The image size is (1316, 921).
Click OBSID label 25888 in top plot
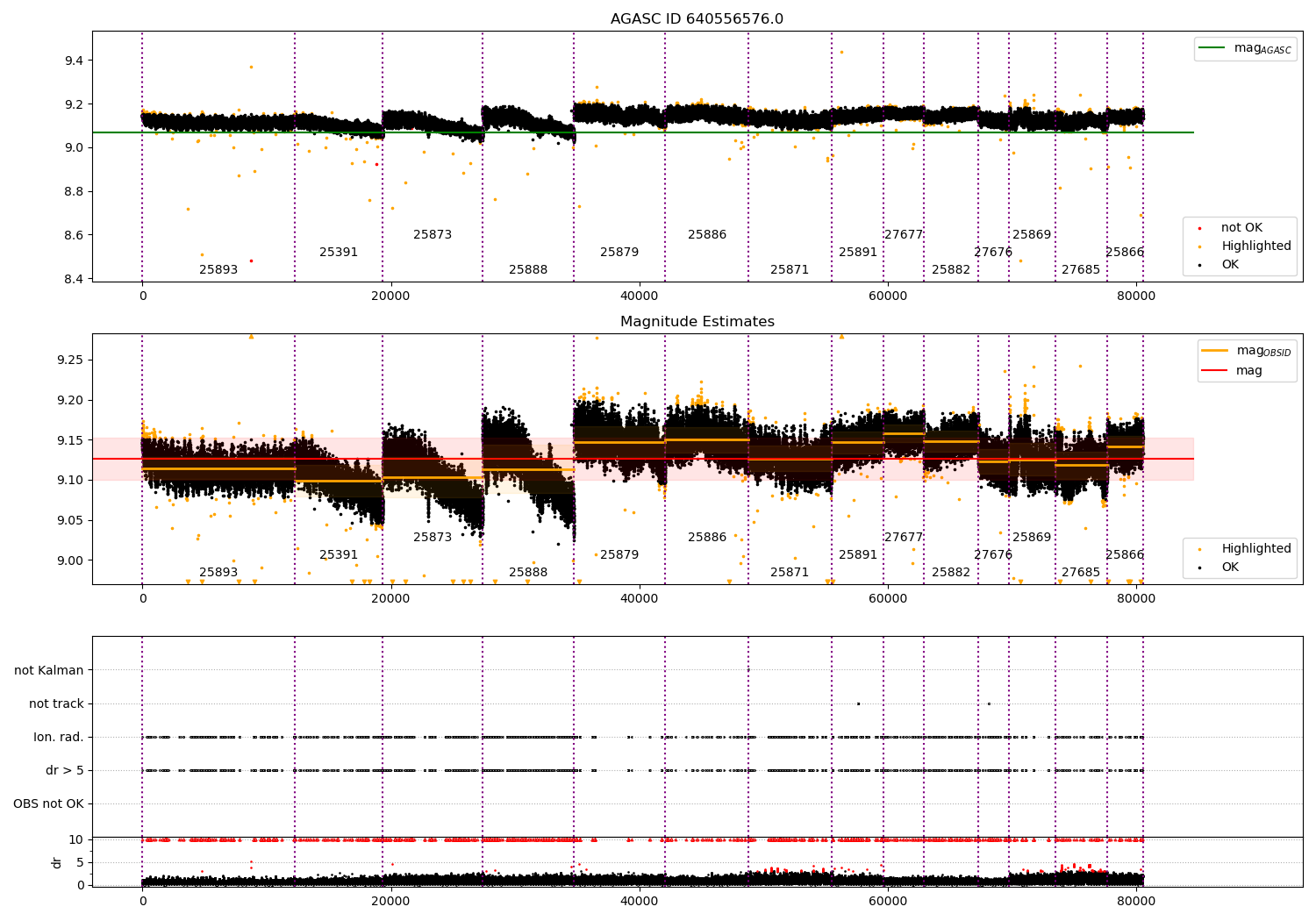[528, 270]
